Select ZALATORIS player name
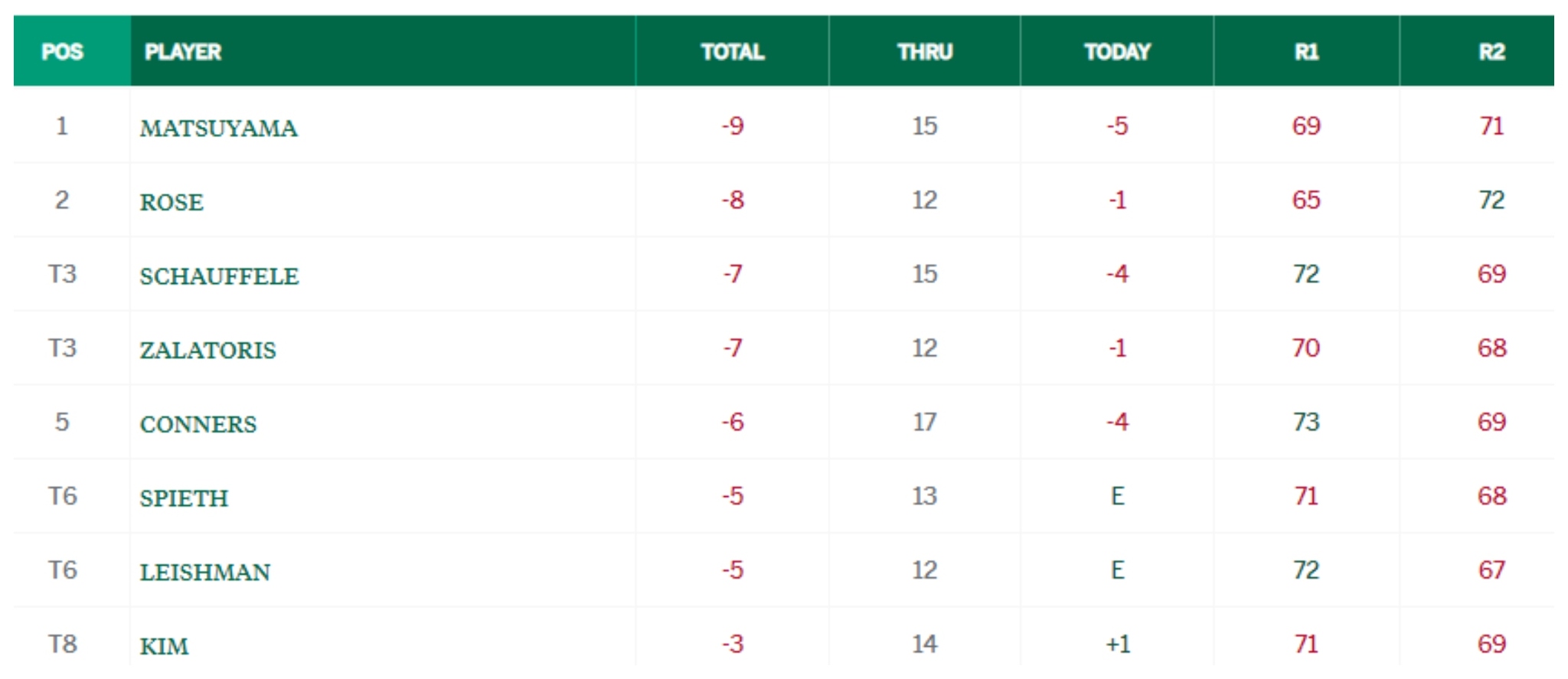 [207, 350]
